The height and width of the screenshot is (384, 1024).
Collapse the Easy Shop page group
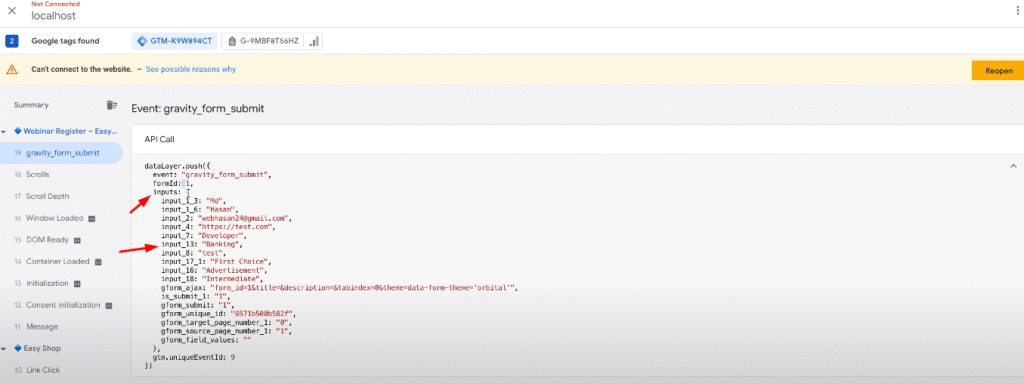(4, 349)
